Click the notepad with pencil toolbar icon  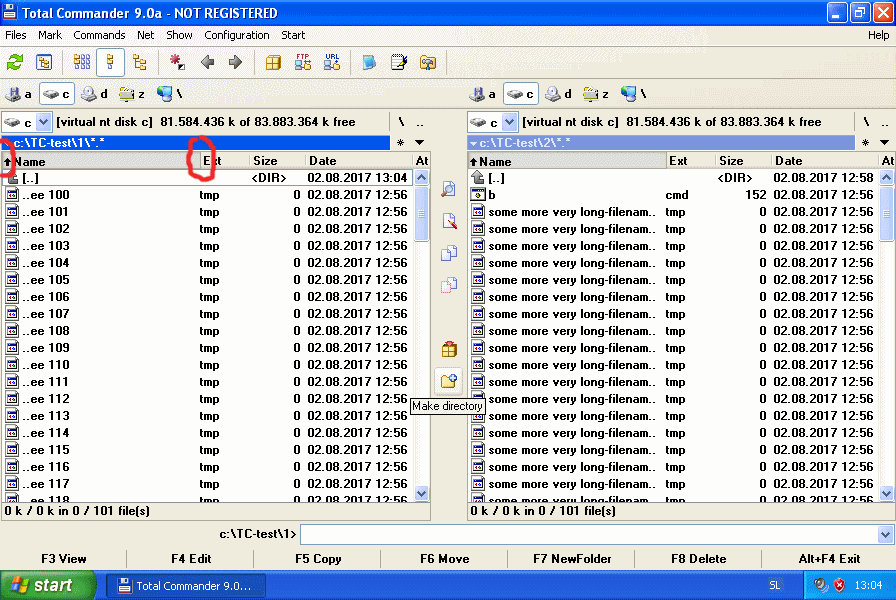pyautogui.click(x=398, y=62)
